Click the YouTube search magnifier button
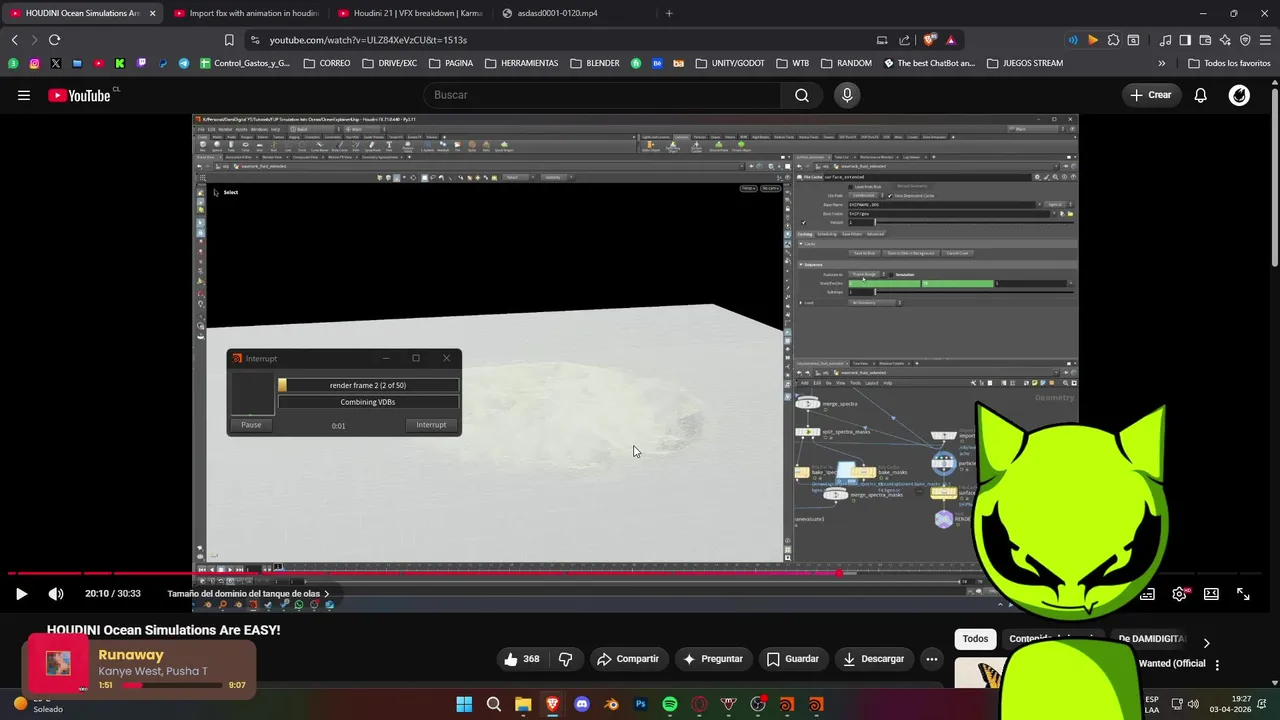 [802, 95]
